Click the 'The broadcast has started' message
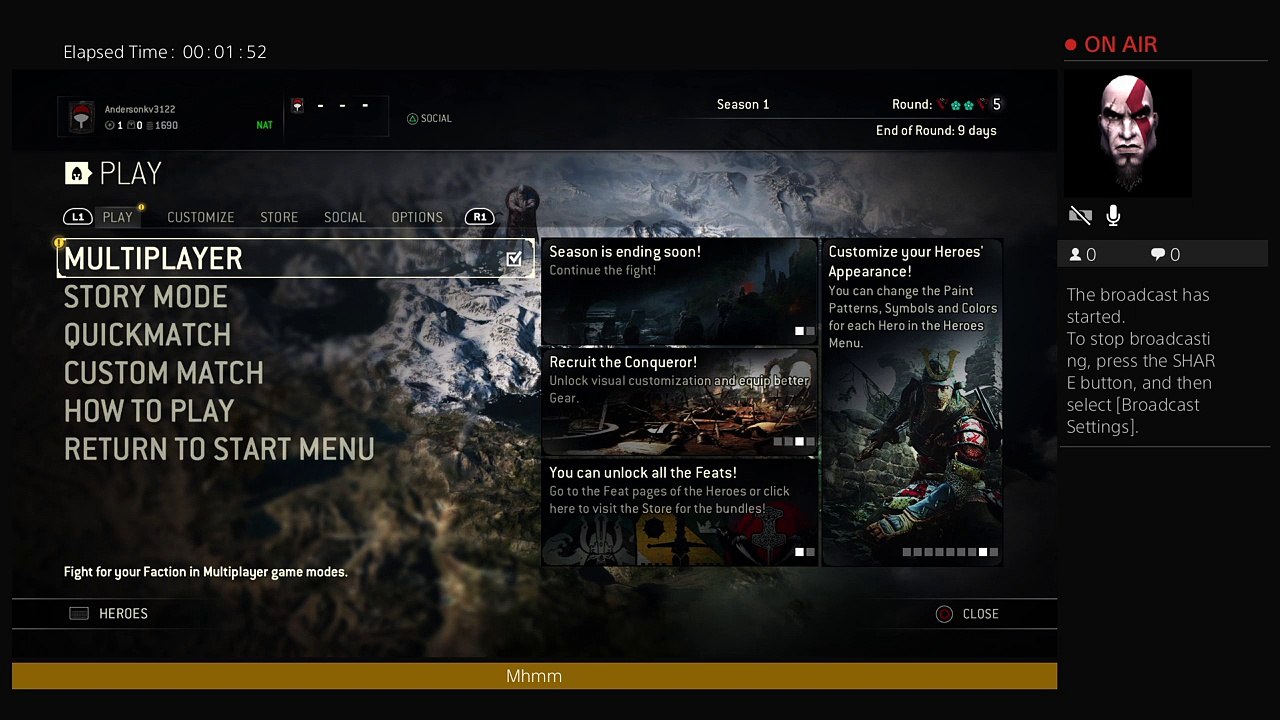The height and width of the screenshot is (720, 1280). point(1141,361)
